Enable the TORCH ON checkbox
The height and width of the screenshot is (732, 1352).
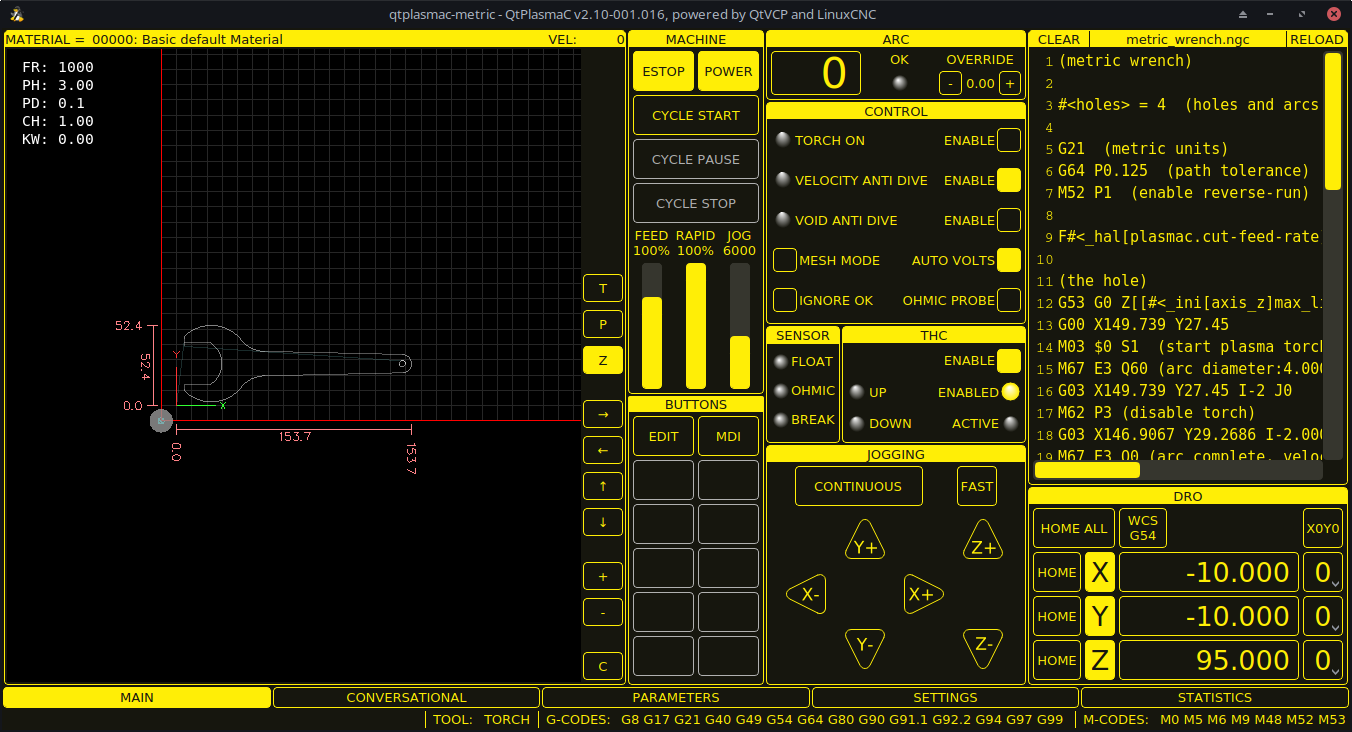pos(1009,140)
